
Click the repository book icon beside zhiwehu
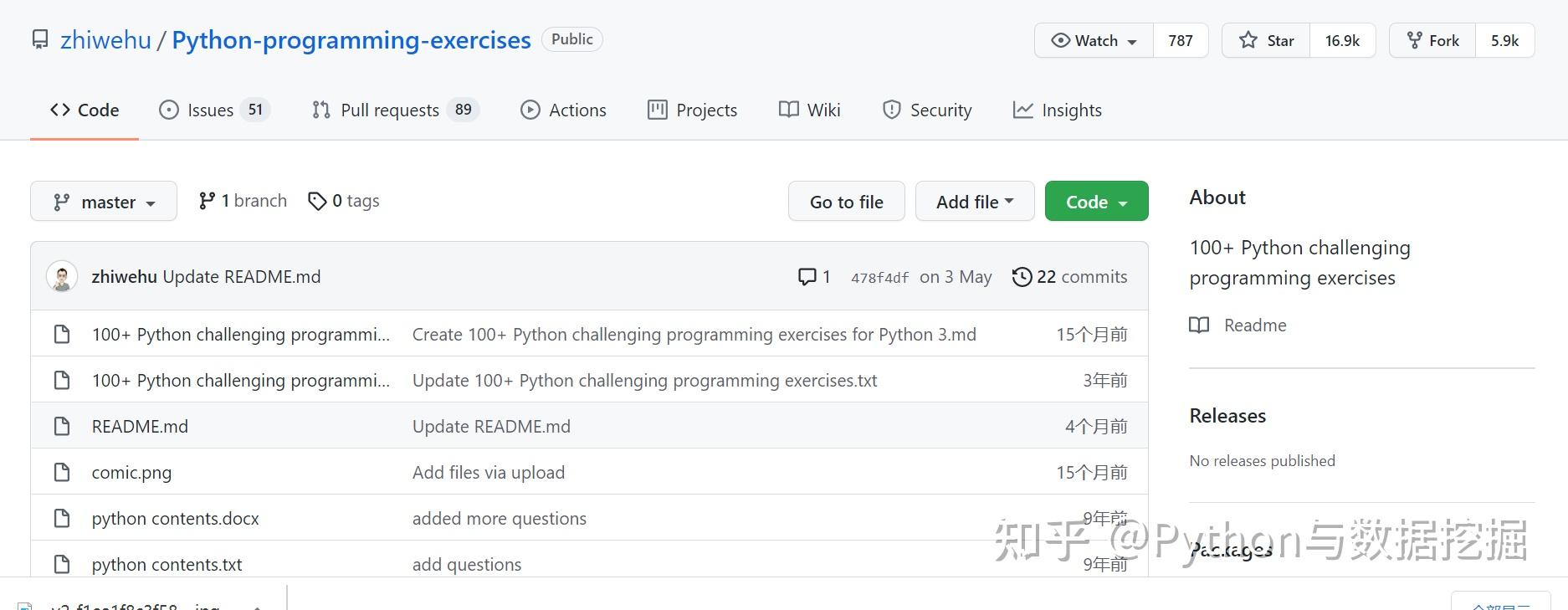click(x=40, y=40)
